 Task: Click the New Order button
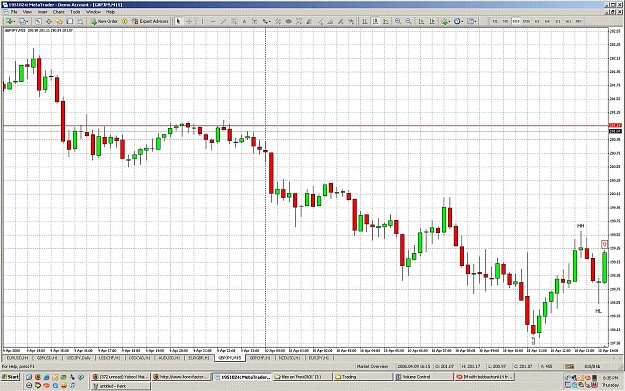pos(104,22)
